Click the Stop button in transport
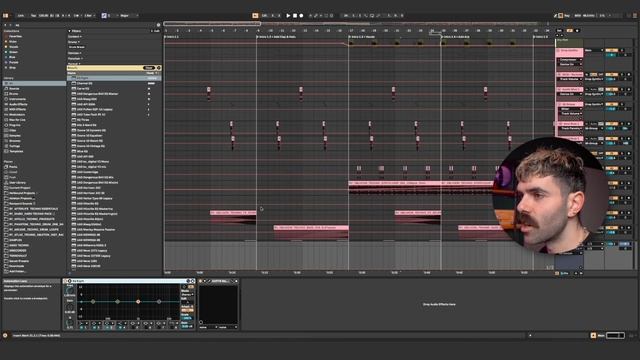This screenshot has width=640, height=360. pyautogui.click(x=295, y=16)
